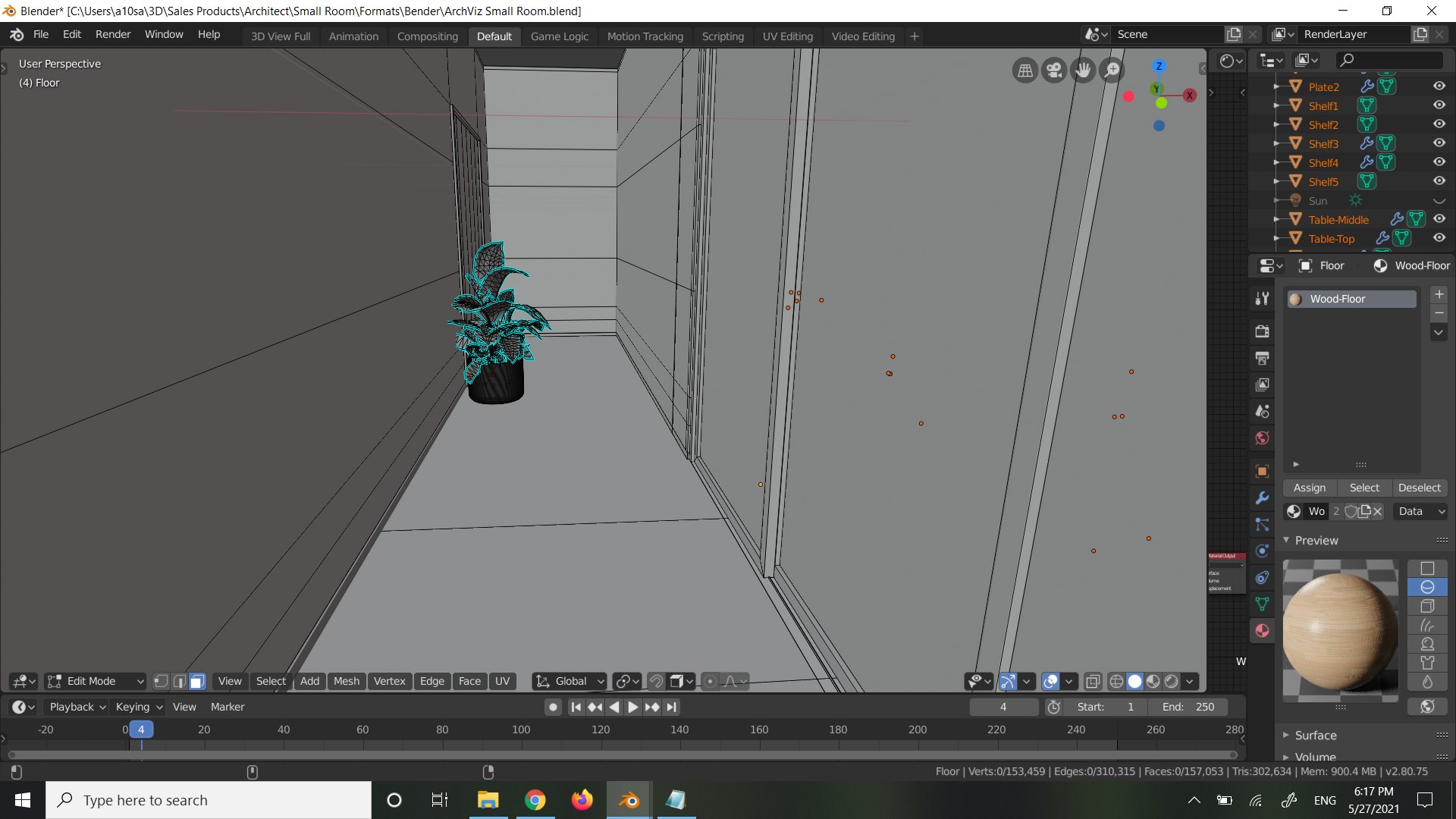
Task: Open the Global transform orientation dropdown
Action: (x=570, y=681)
